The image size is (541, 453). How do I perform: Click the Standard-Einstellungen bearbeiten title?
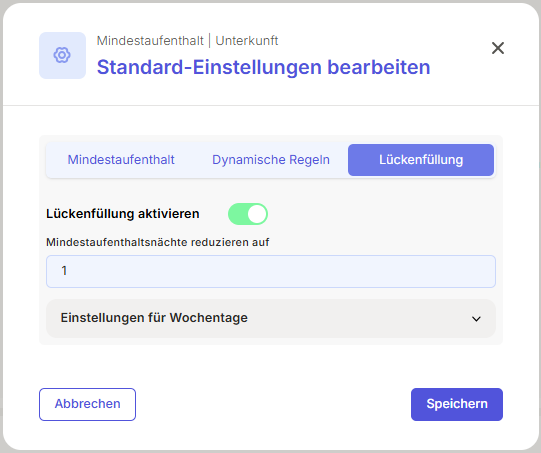pyautogui.click(x=264, y=67)
